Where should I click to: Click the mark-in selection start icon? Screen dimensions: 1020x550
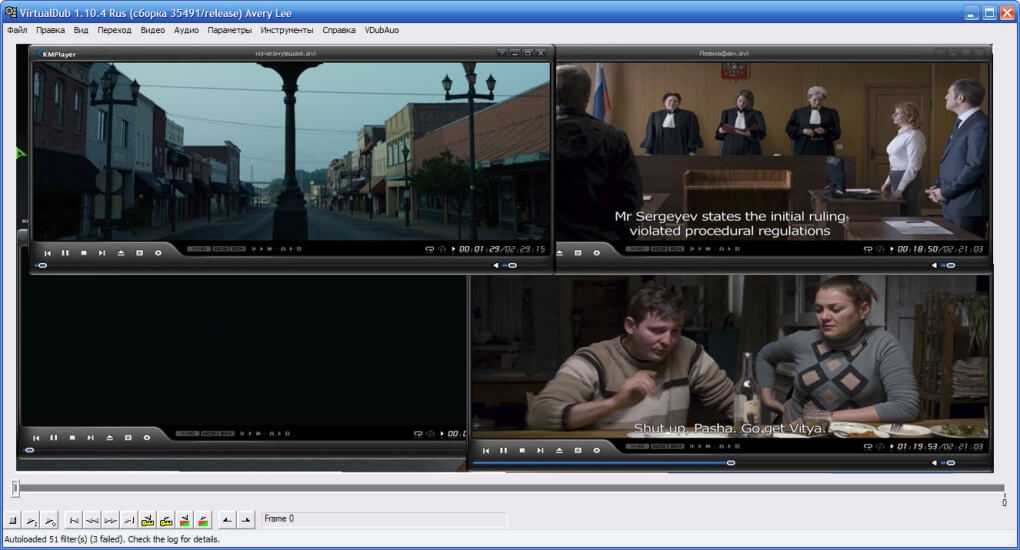(x=227, y=520)
